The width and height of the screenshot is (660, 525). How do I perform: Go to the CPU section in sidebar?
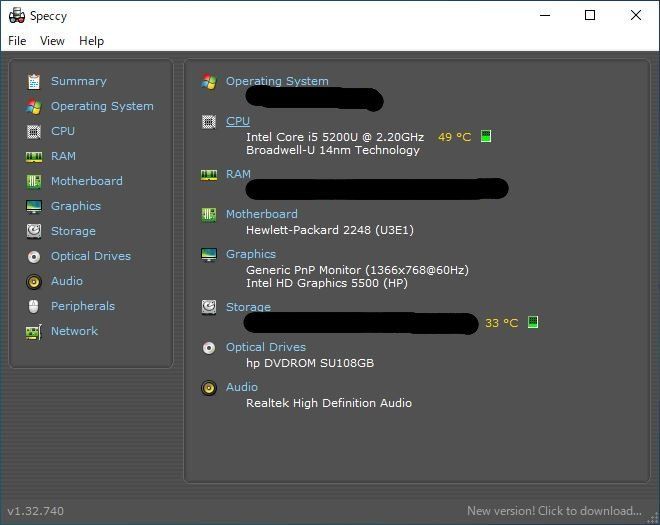click(63, 131)
